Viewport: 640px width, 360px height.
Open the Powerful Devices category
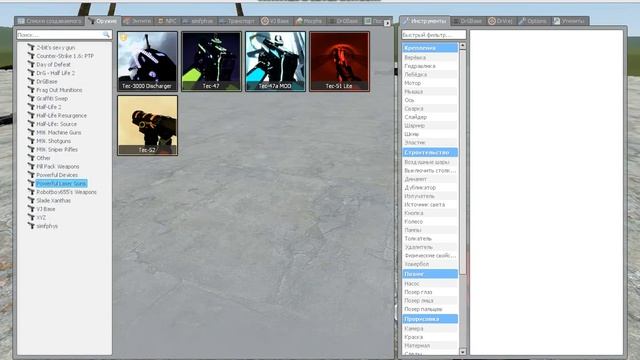click(x=57, y=175)
